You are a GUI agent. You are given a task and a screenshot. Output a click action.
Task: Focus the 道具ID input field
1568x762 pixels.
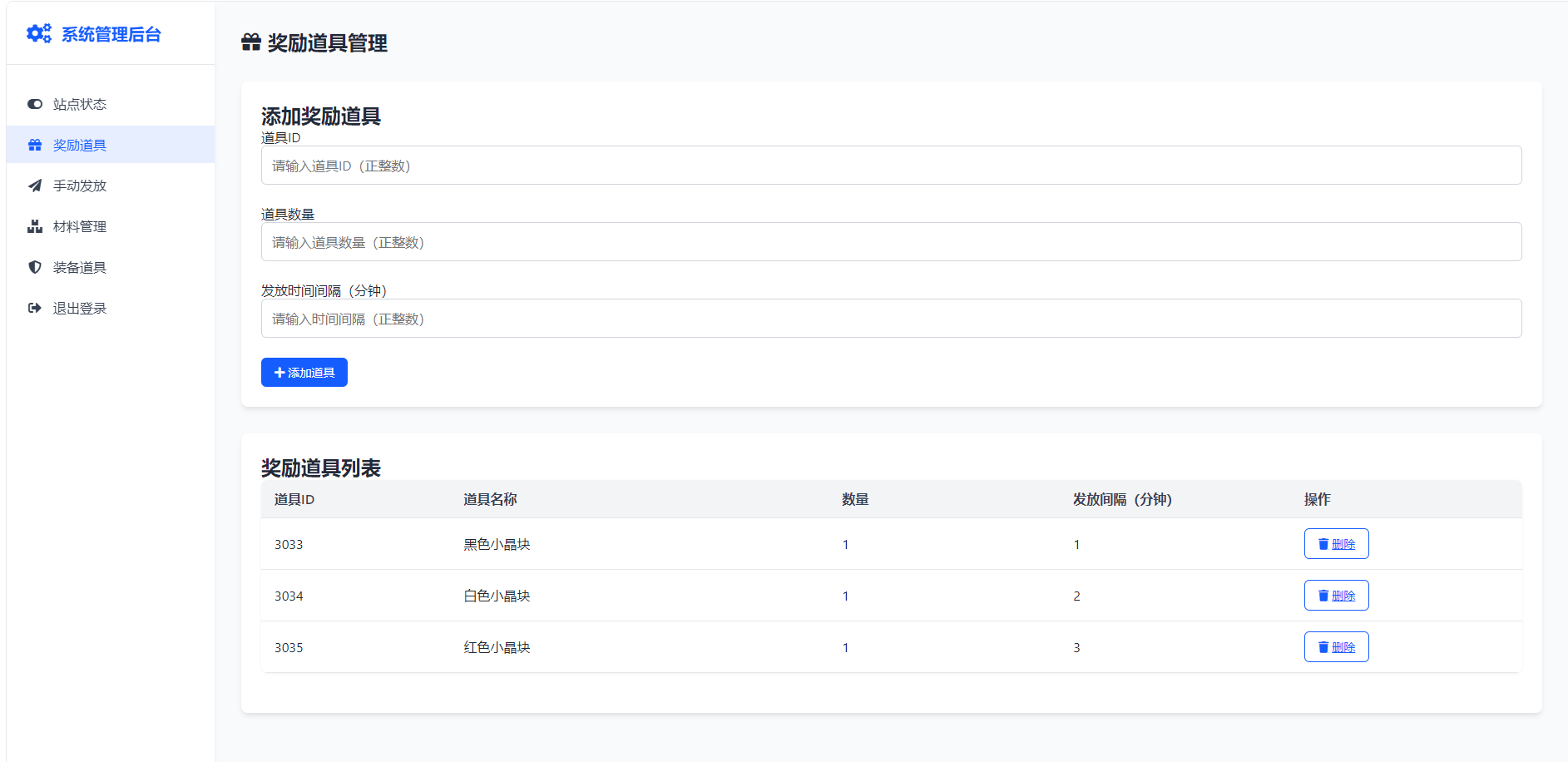point(891,166)
